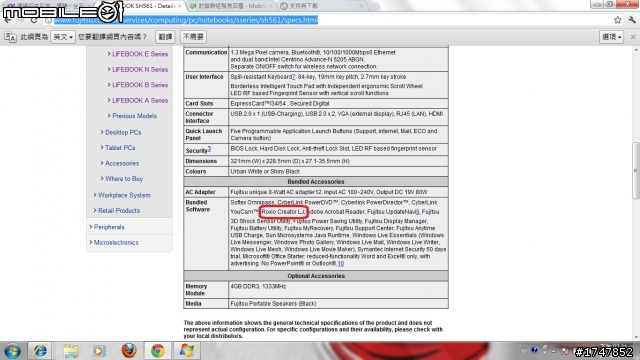Open Windows Media Player taskbar icon
Viewport: 640px width, 360px height.
[x=99, y=351]
